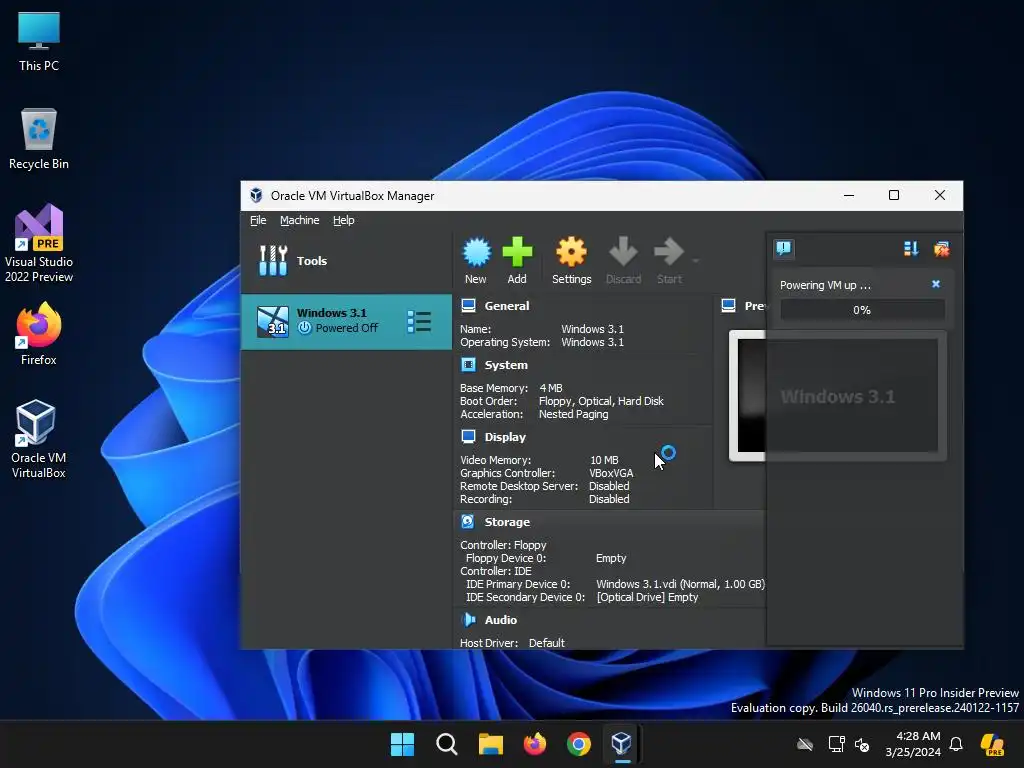Click the Video Memory 10 MB value

[604, 460]
